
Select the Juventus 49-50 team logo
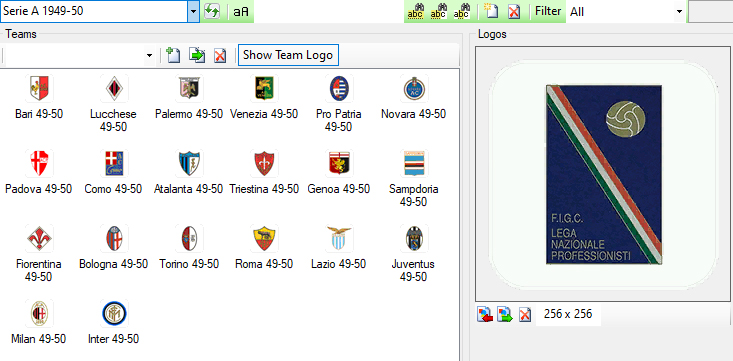point(414,238)
